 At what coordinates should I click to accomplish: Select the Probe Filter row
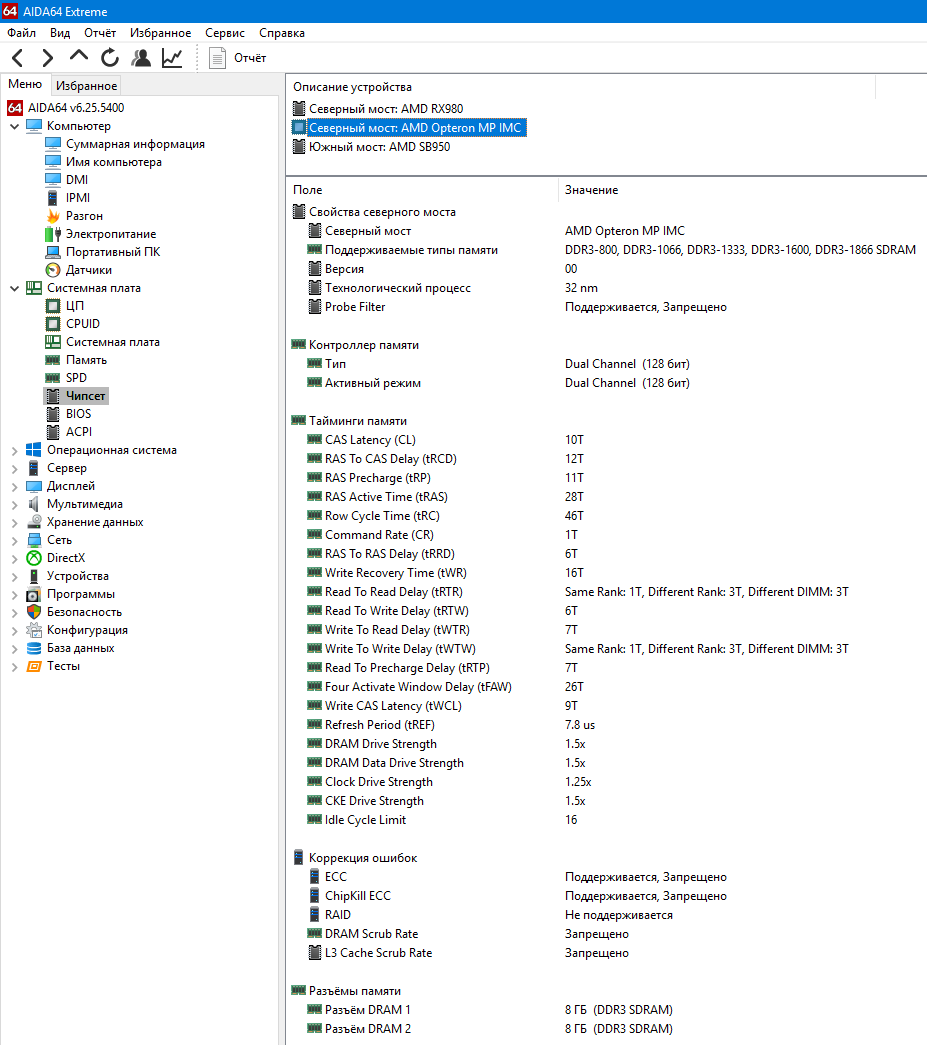click(x=606, y=307)
